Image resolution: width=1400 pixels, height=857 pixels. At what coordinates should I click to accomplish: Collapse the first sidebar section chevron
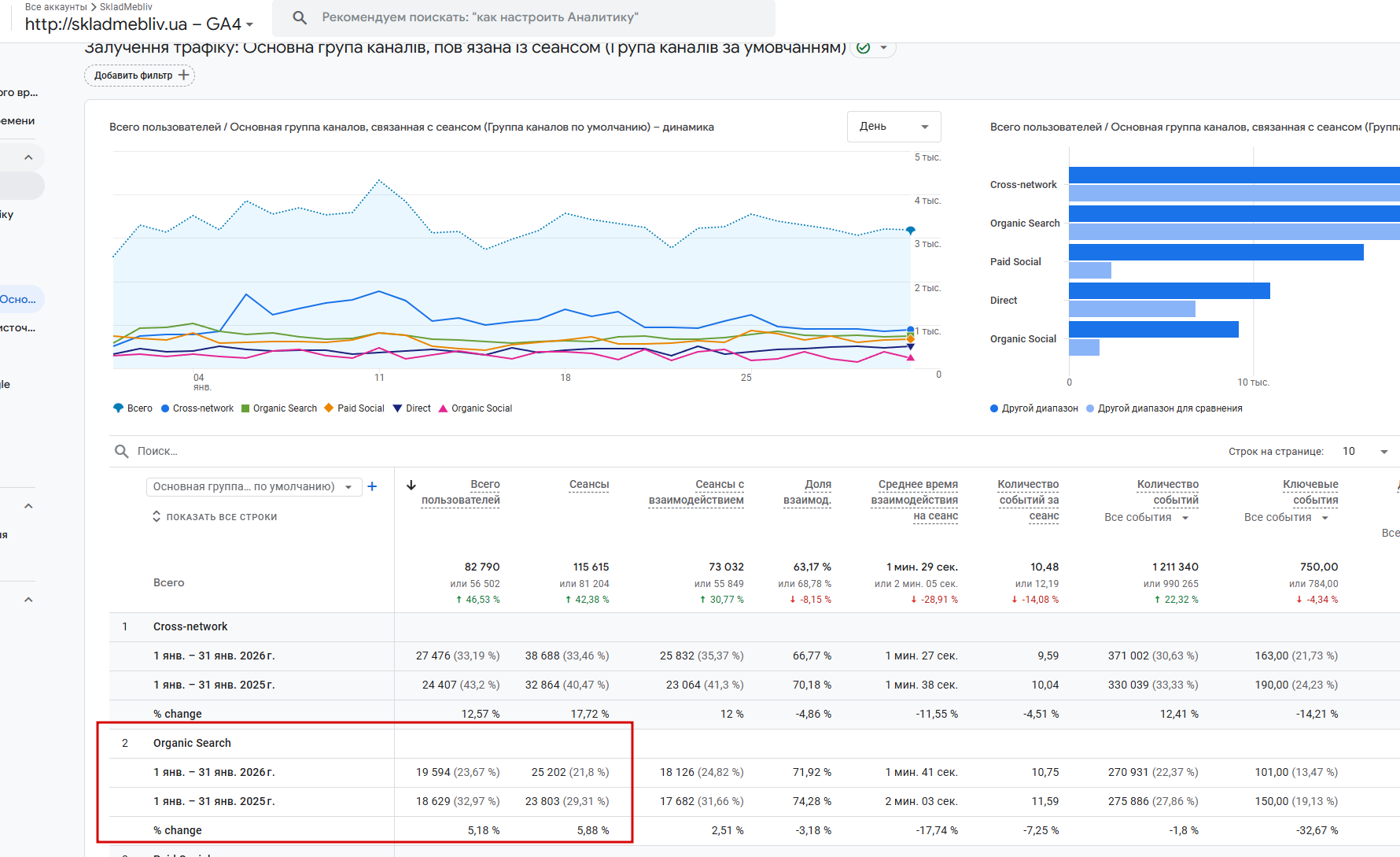click(x=28, y=157)
